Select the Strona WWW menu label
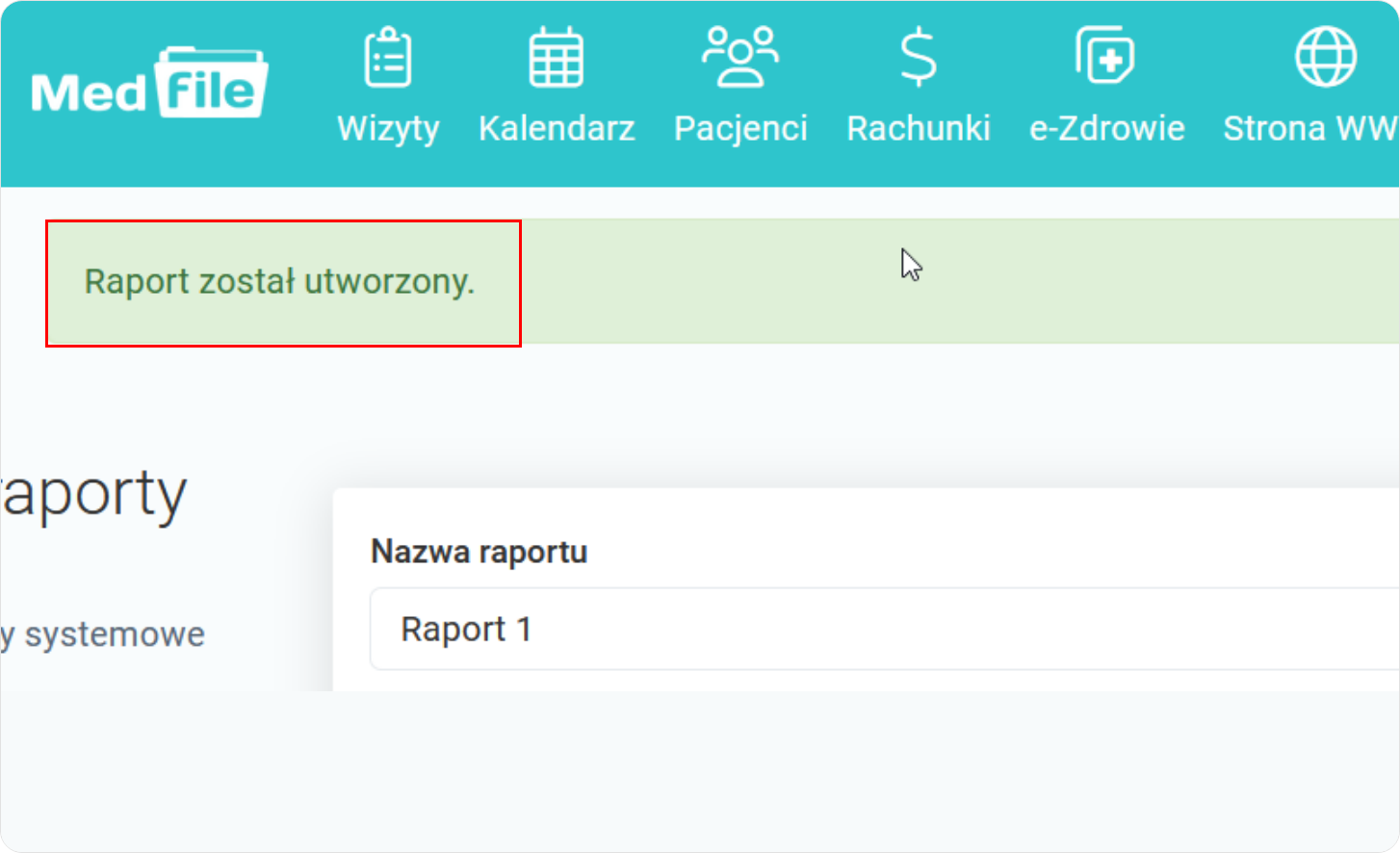1400x853 pixels. click(1310, 128)
